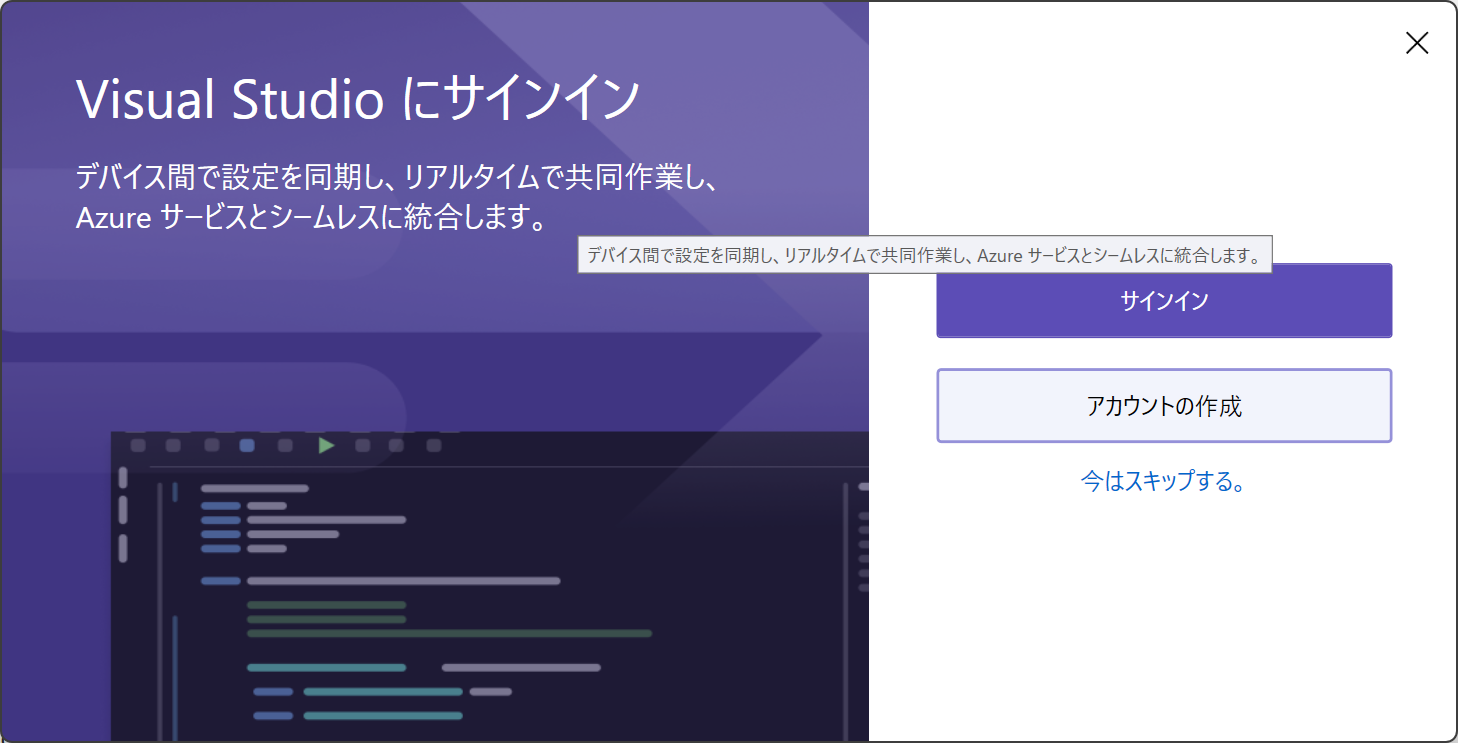Click the サインイン button
Viewport: 1458px width, 743px height.
1164,300
